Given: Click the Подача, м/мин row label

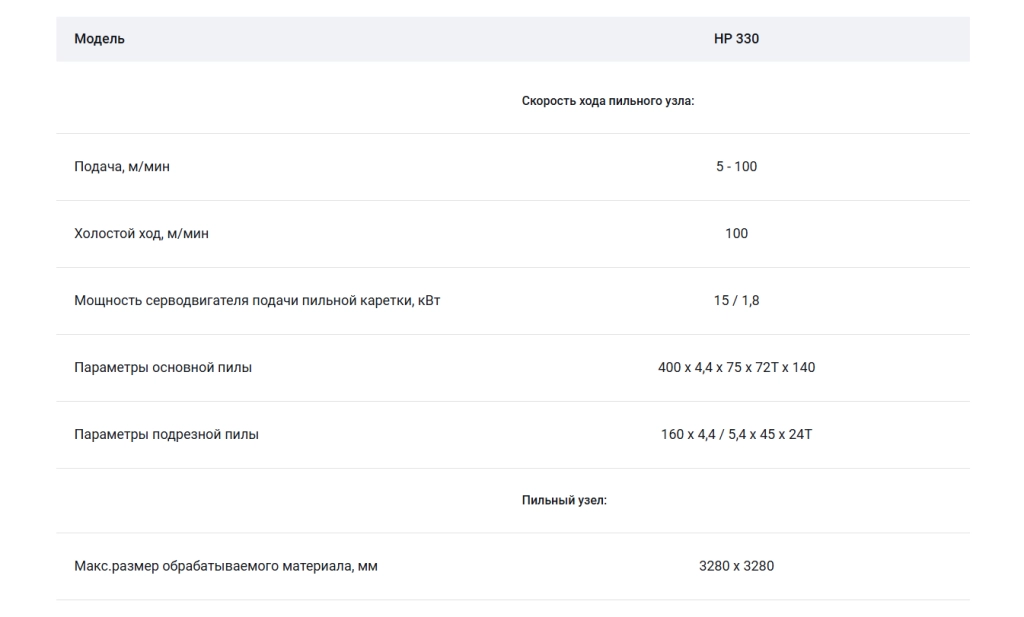Looking at the screenshot, I should [x=121, y=166].
